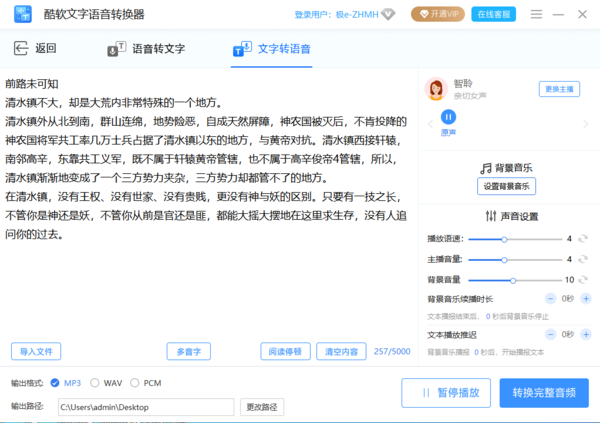Click 更换主播 to change announcer
The height and width of the screenshot is (423, 600).
coord(559,89)
